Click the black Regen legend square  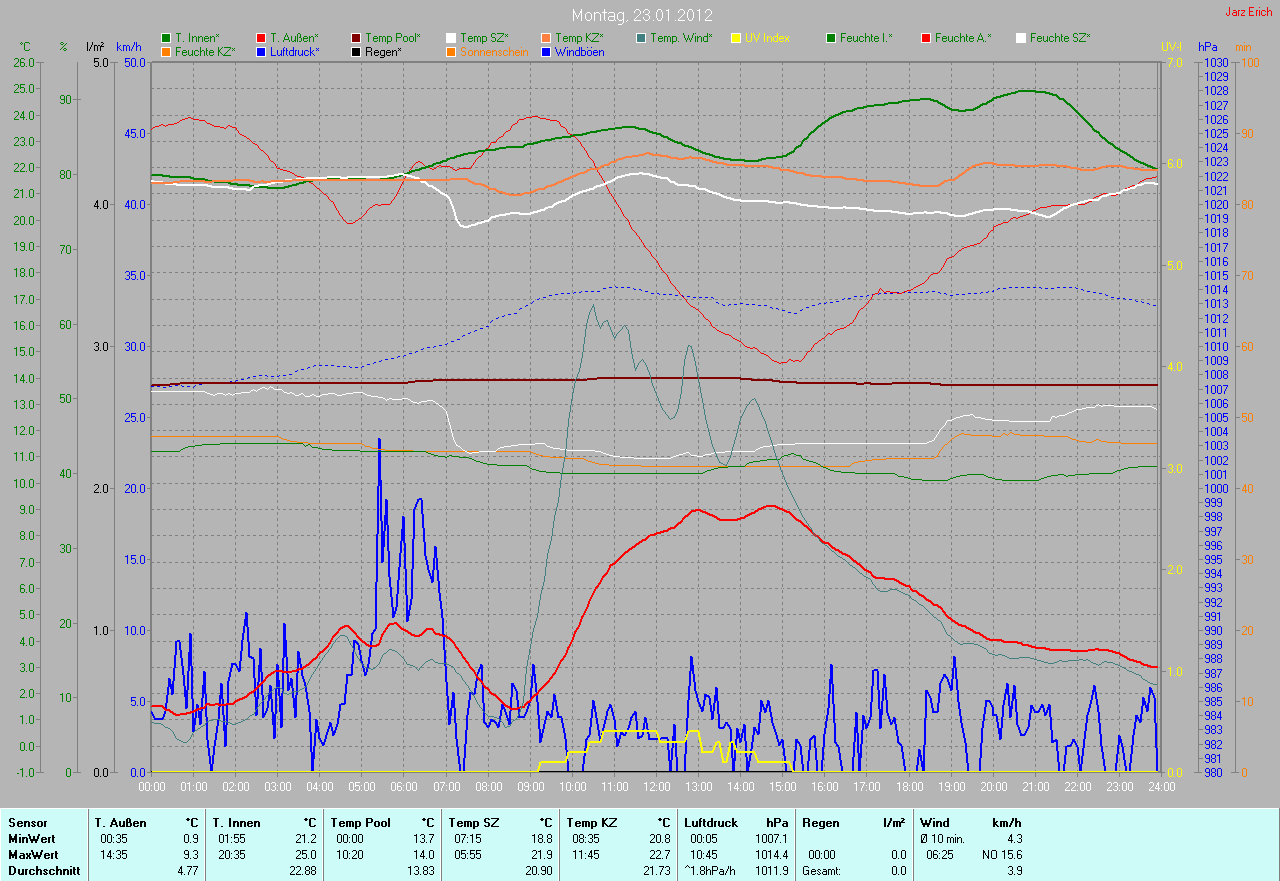click(356, 51)
